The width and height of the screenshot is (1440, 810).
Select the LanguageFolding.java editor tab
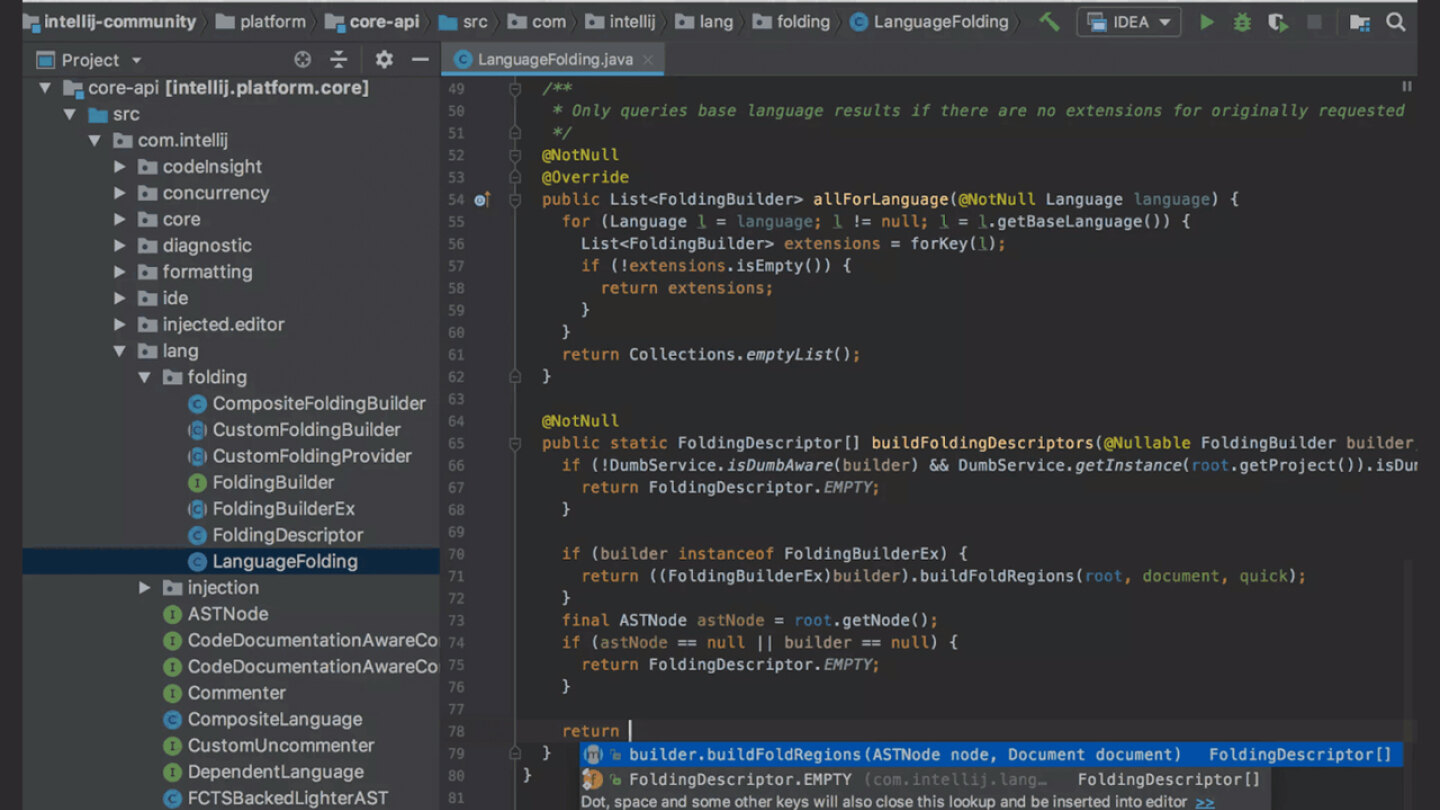[x=554, y=60]
